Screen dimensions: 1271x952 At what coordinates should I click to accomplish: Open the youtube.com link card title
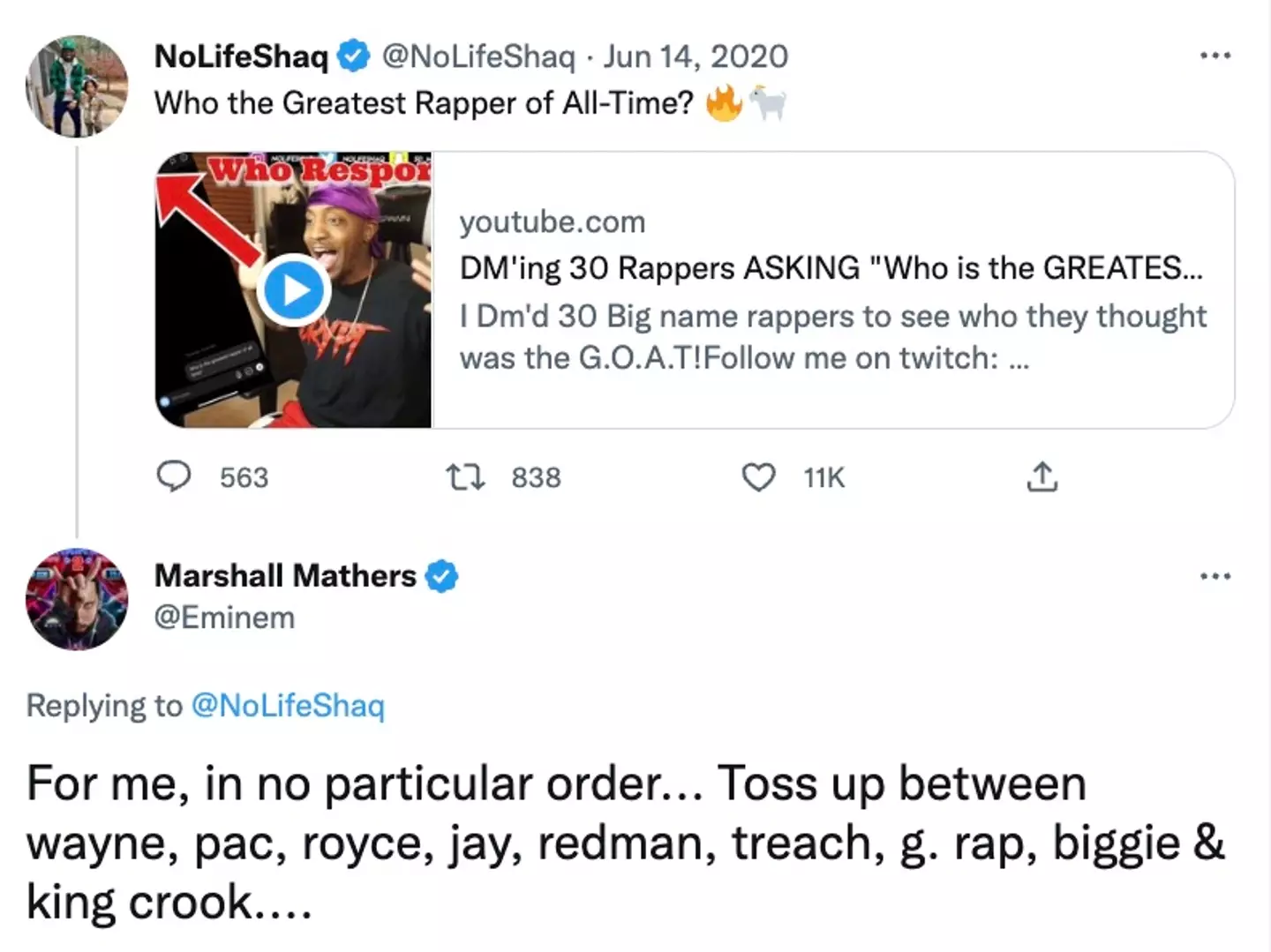pos(830,268)
